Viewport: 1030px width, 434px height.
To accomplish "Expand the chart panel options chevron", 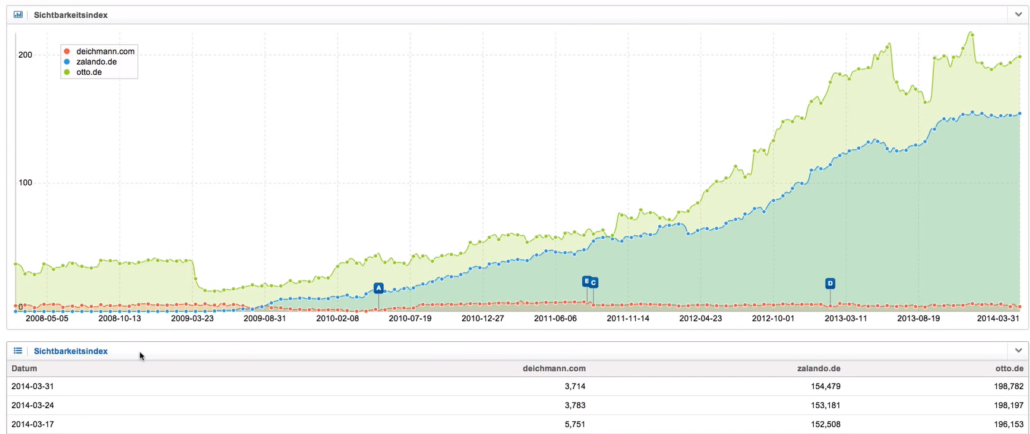I will (x=1018, y=14).
